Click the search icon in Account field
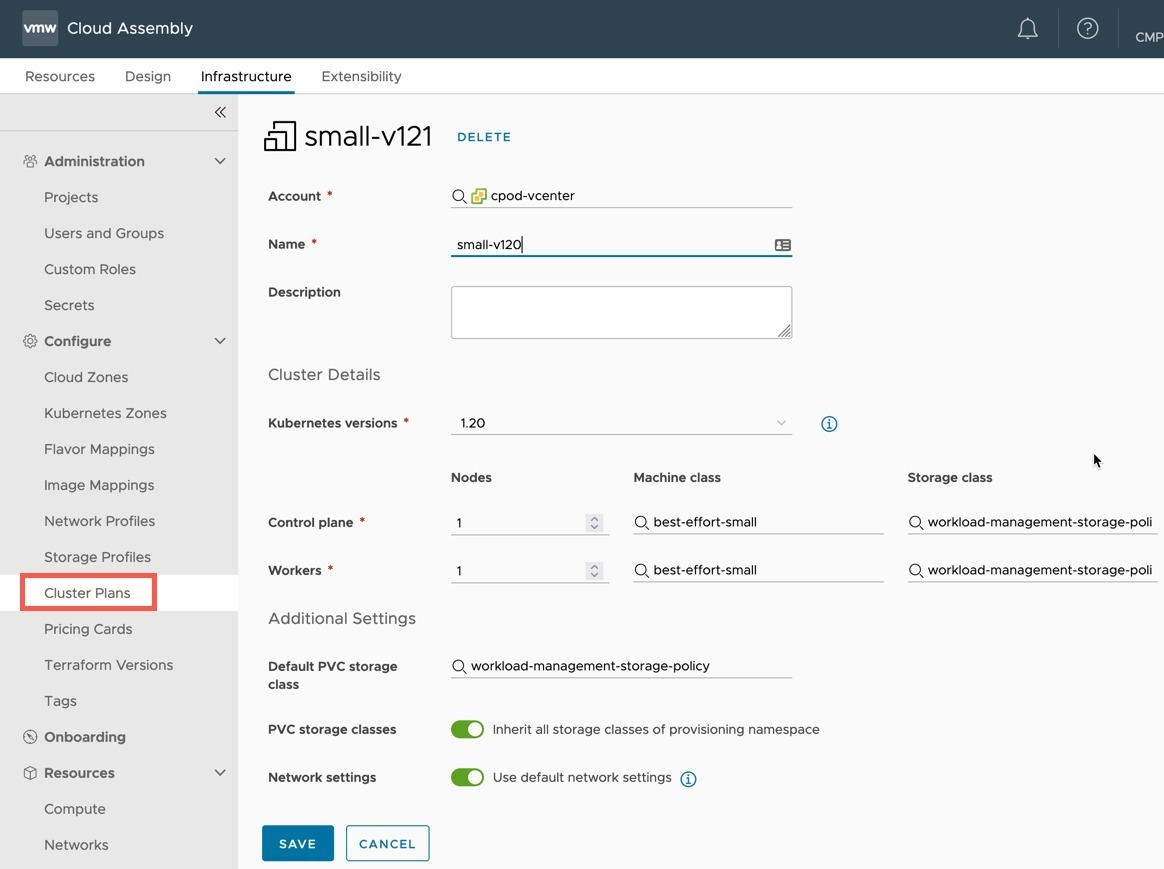The height and width of the screenshot is (869, 1164). point(459,196)
